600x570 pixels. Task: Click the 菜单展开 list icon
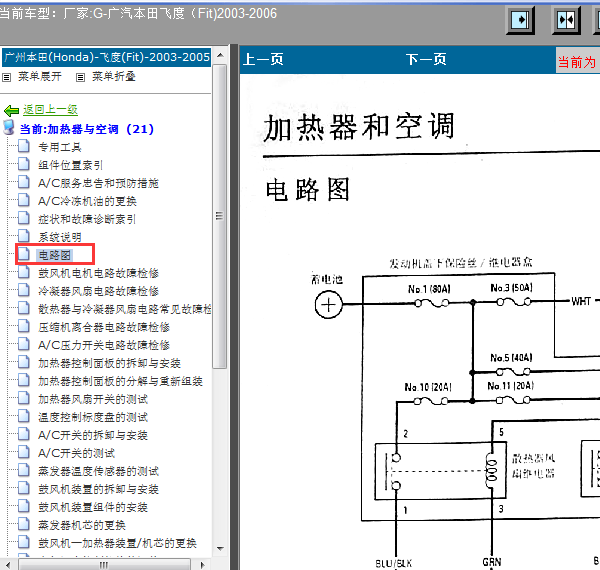[7, 78]
